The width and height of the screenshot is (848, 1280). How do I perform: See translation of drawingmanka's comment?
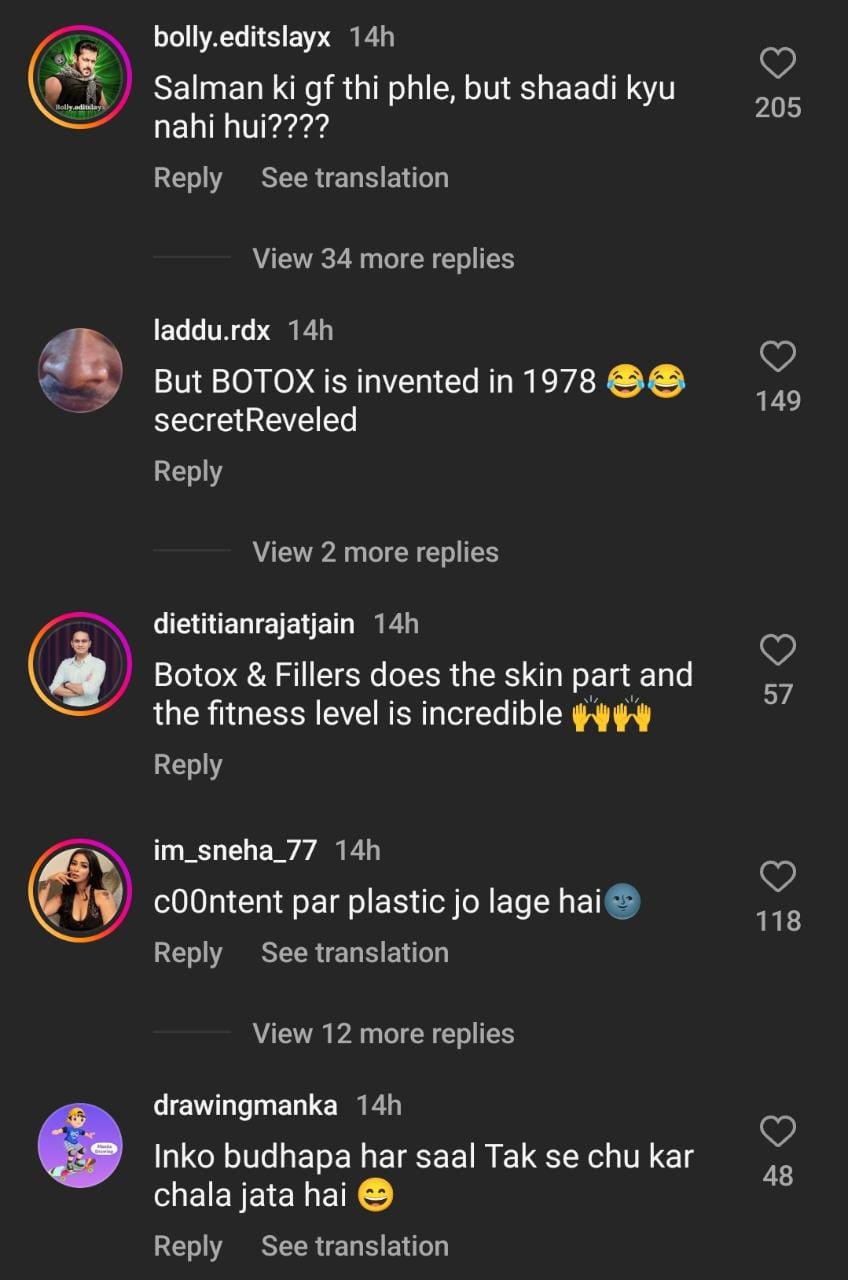[354, 1246]
